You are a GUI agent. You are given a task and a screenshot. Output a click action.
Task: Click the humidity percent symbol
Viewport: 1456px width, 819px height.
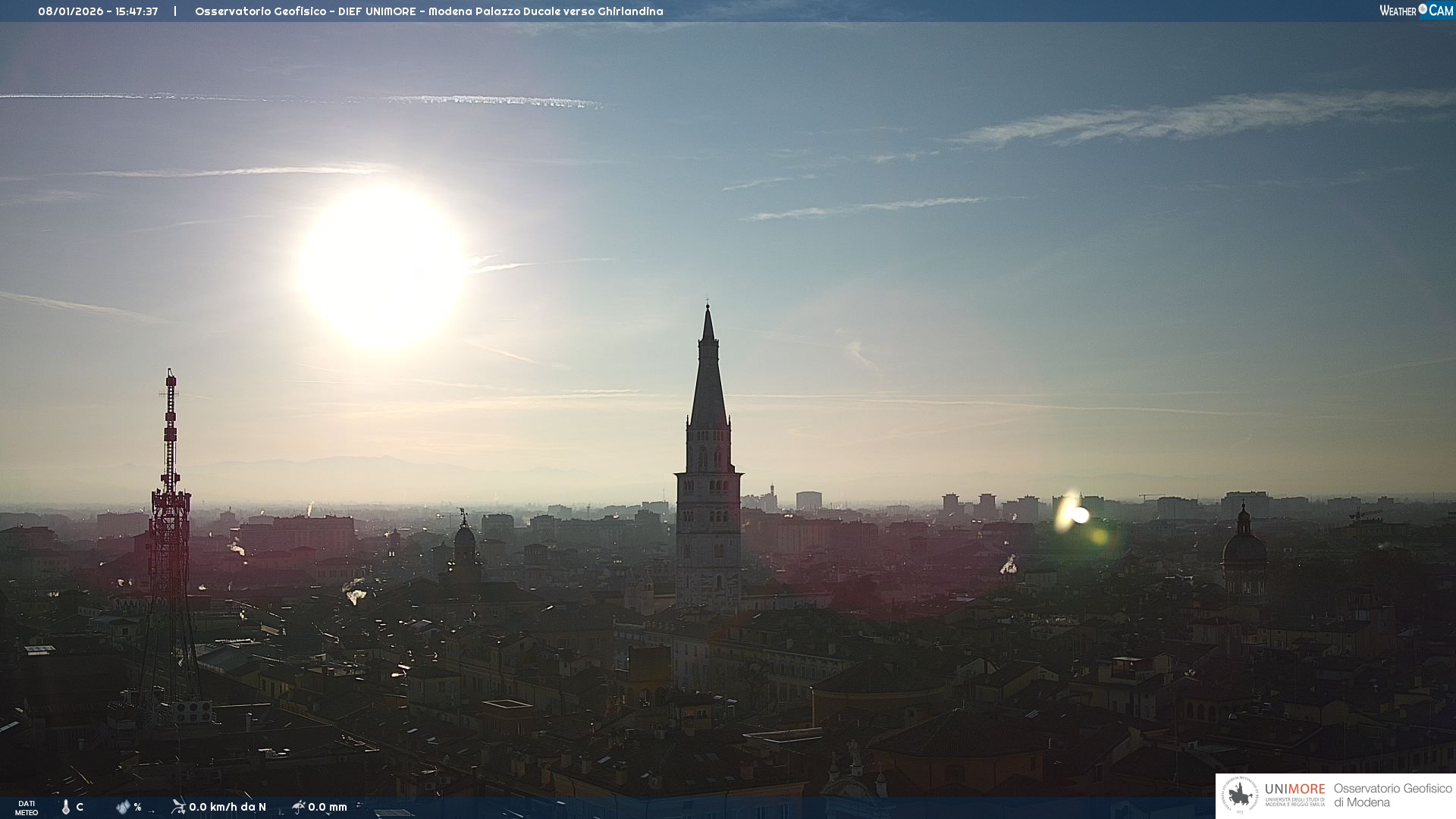(137, 807)
